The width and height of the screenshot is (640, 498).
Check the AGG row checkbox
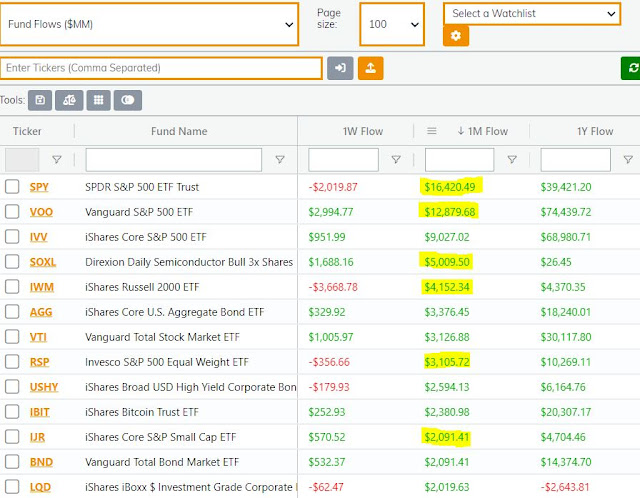coord(12,311)
